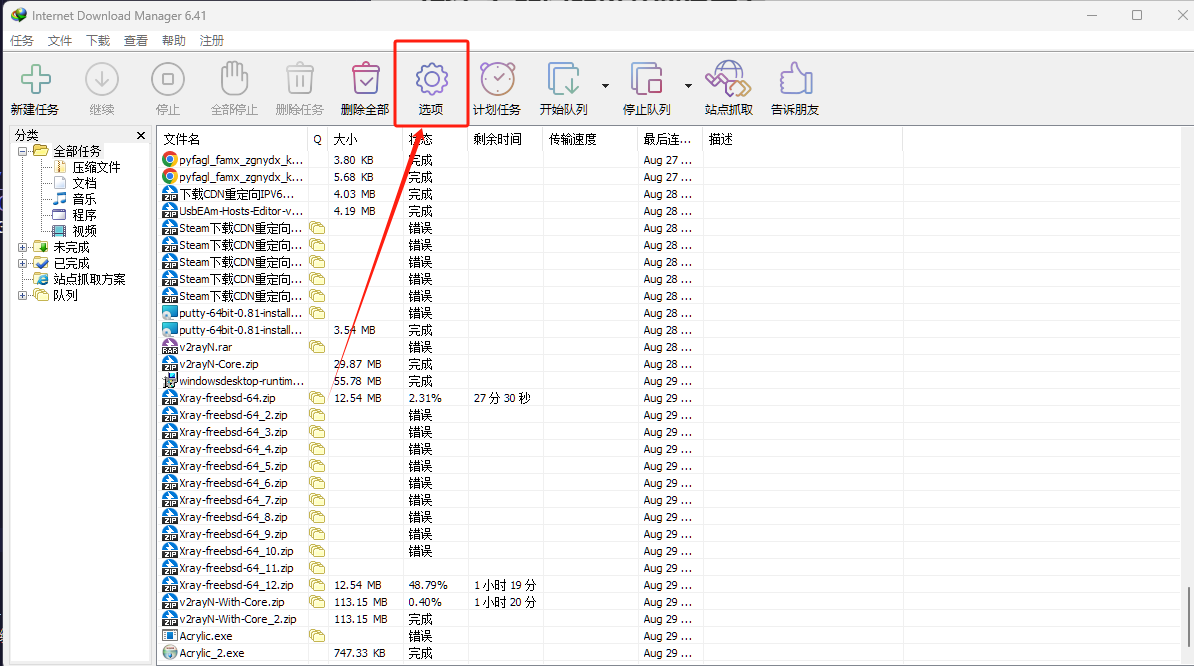Image resolution: width=1194 pixels, height=666 pixels.
Task: Click the ZIP icon of Xray-freebsd-64_10.zip
Action: 170,551
